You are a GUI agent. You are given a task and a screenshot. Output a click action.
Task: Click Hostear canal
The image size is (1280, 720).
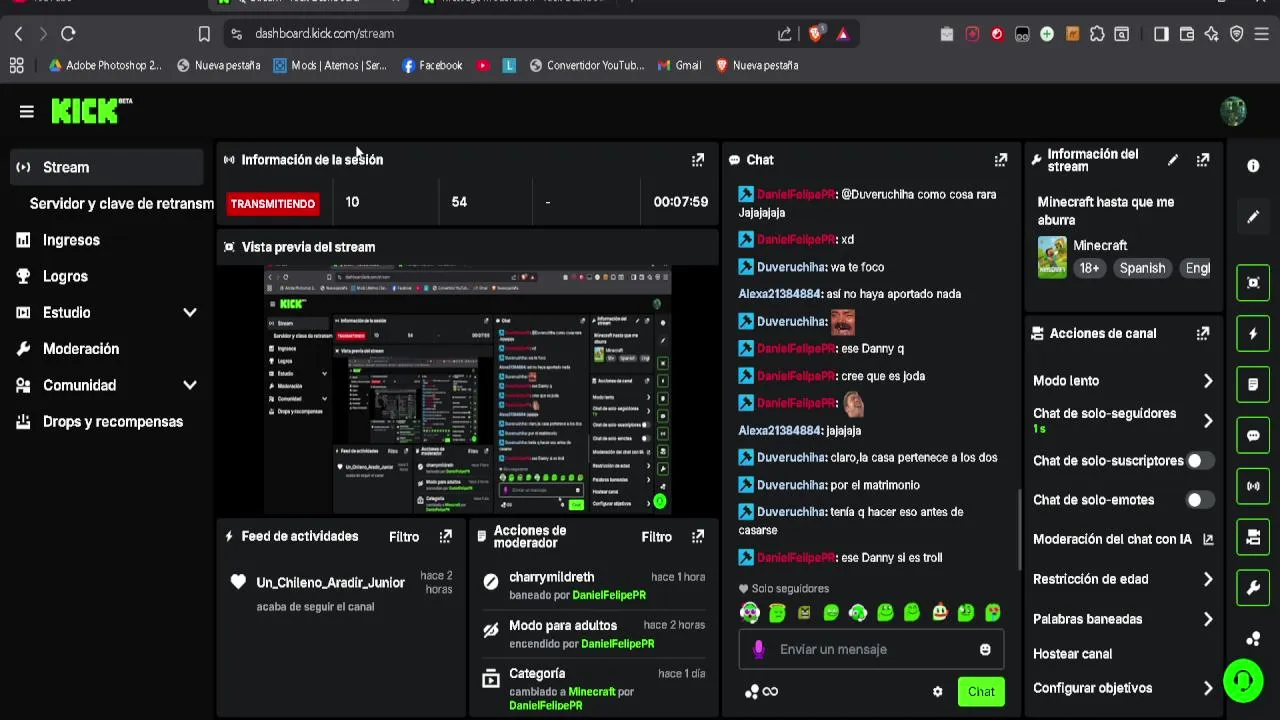click(x=1072, y=654)
